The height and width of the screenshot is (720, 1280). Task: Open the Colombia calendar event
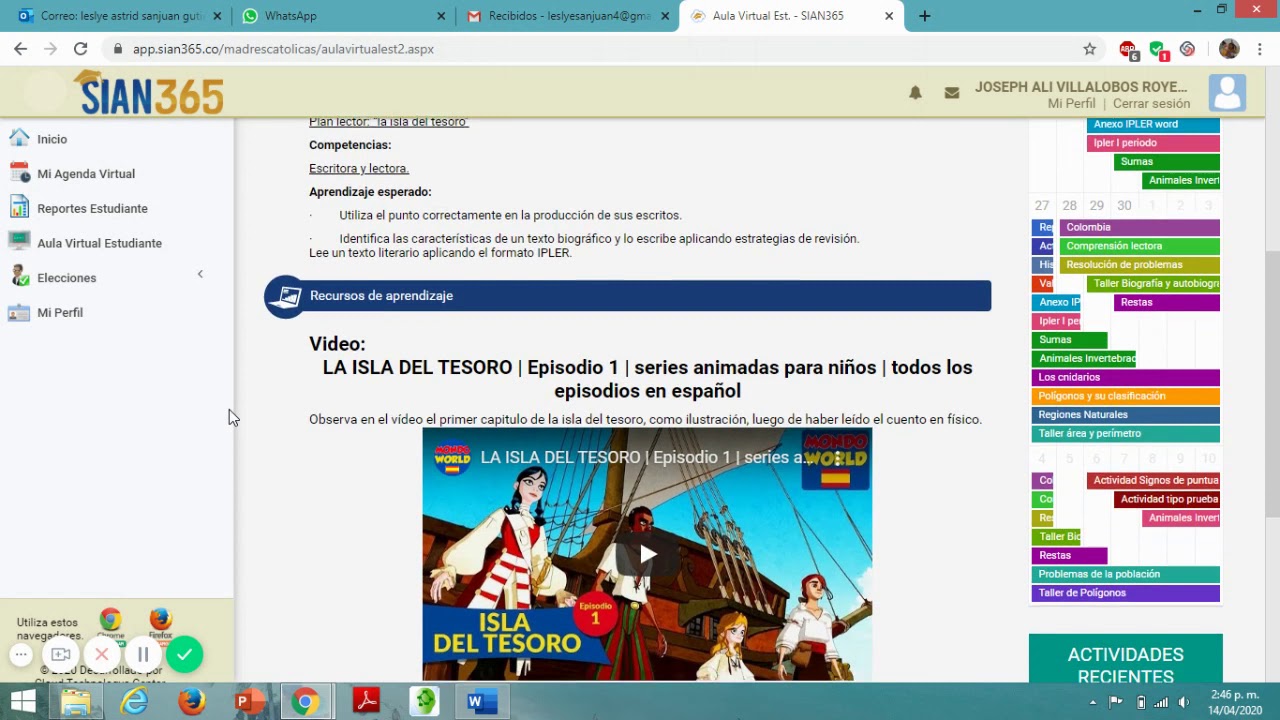1139,227
